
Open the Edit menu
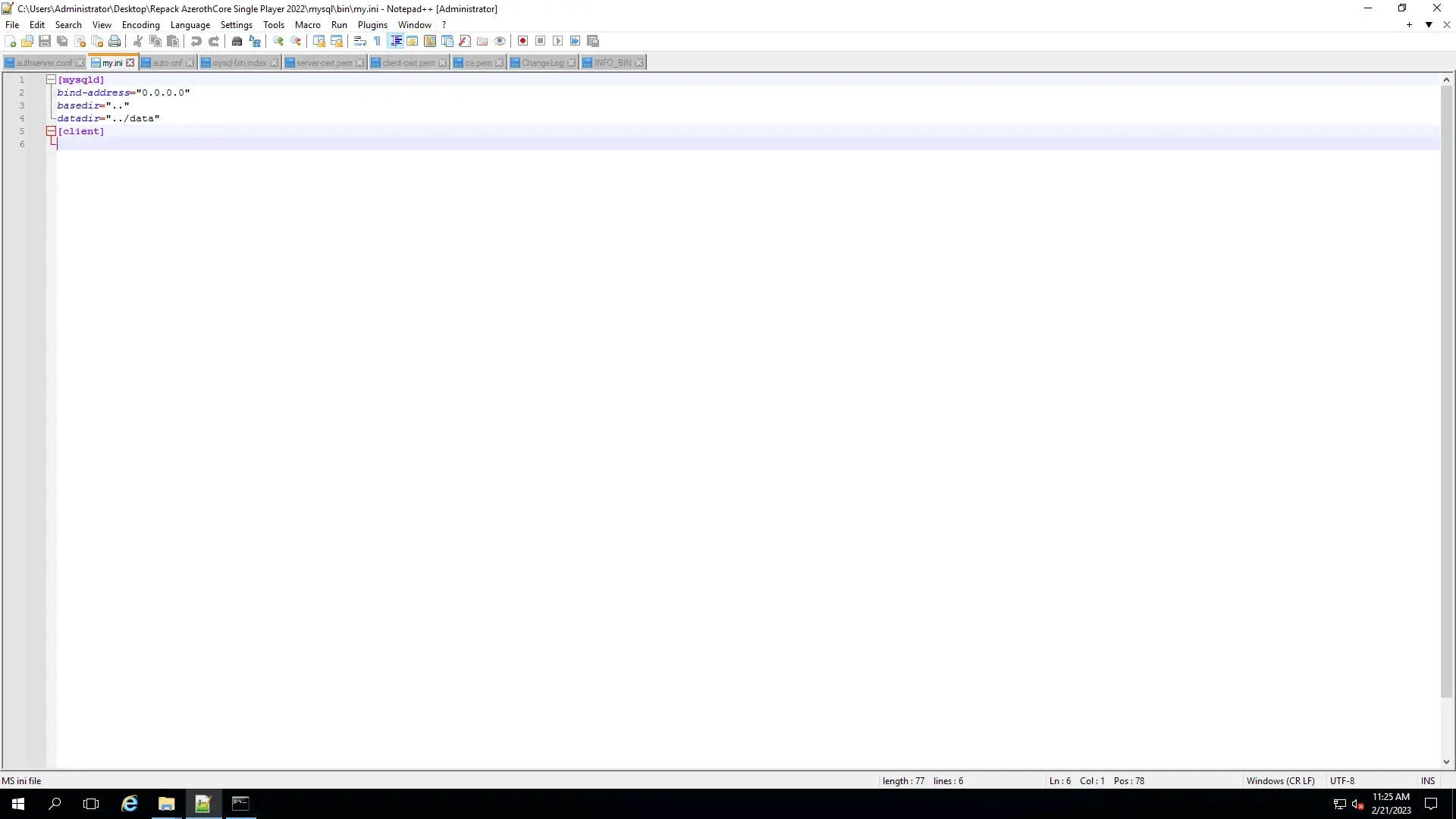(37, 25)
